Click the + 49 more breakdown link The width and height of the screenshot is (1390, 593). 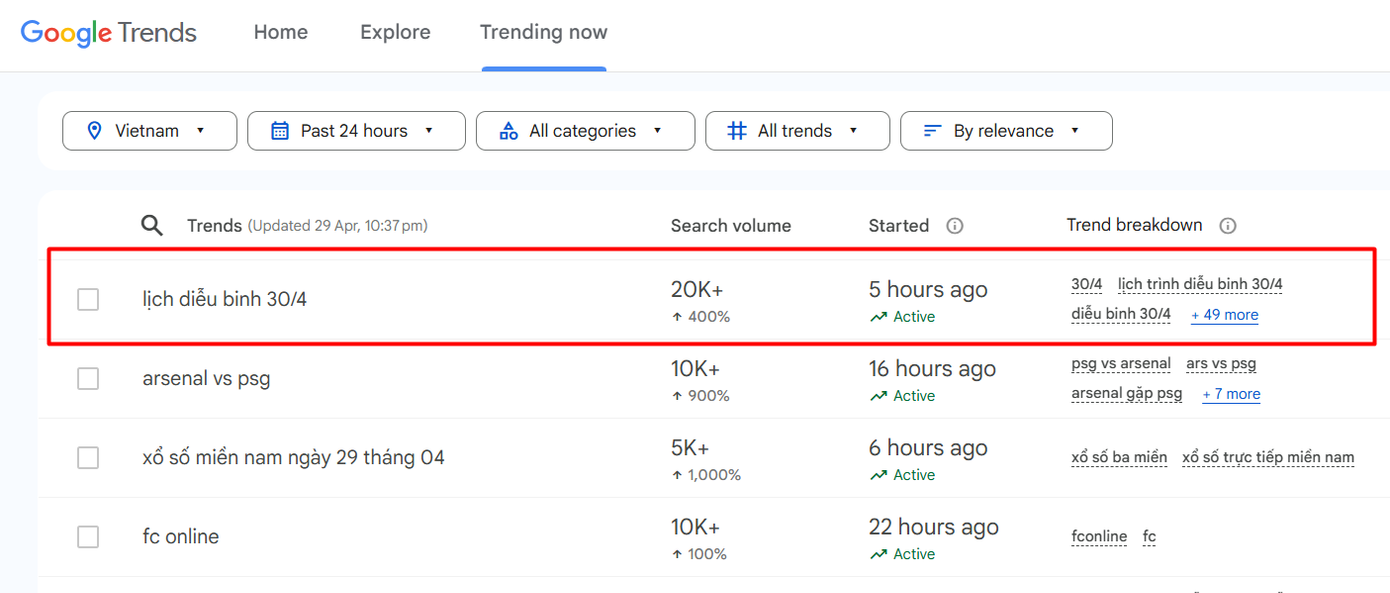tap(1224, 315)
